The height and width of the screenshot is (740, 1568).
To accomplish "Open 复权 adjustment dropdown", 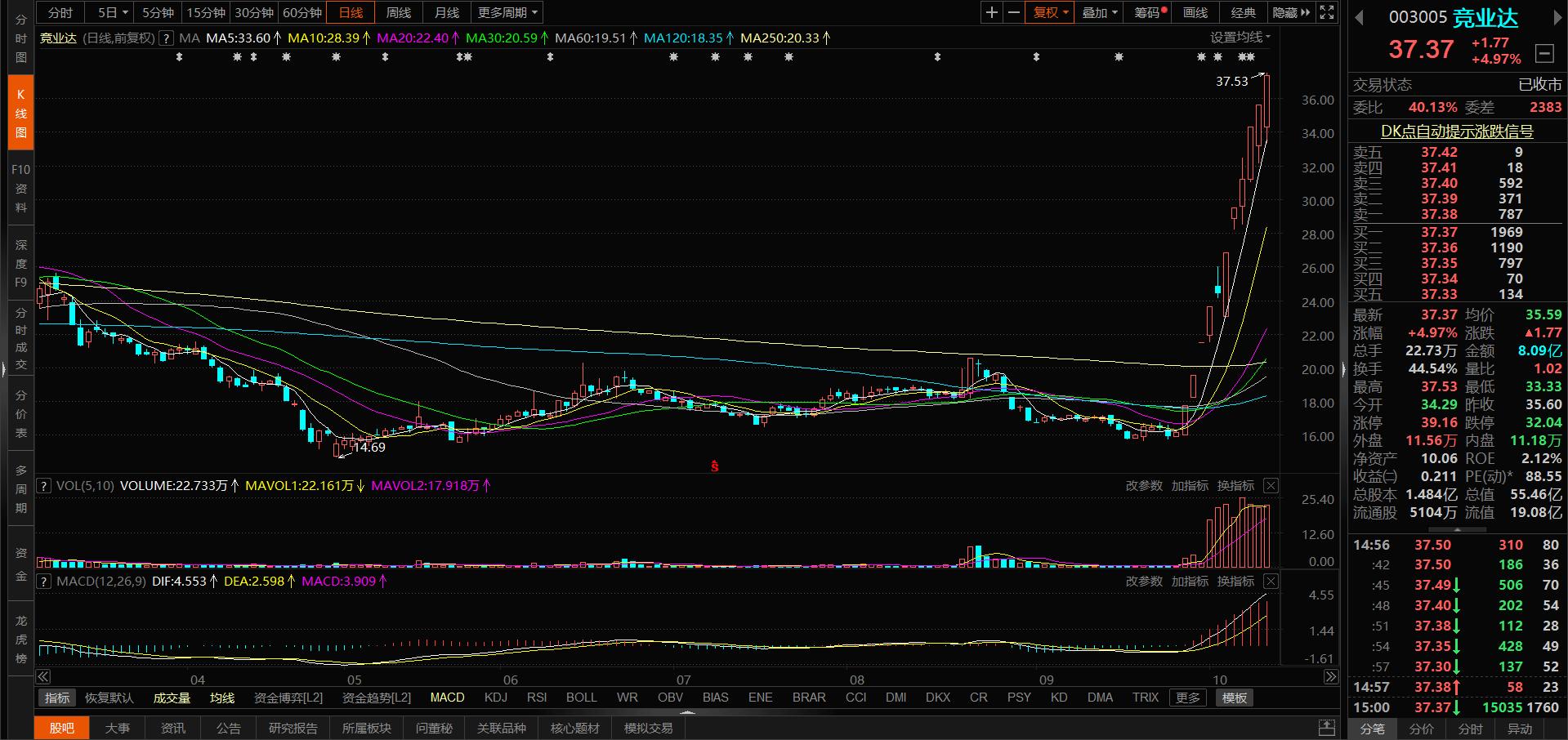I will 1050,12.
